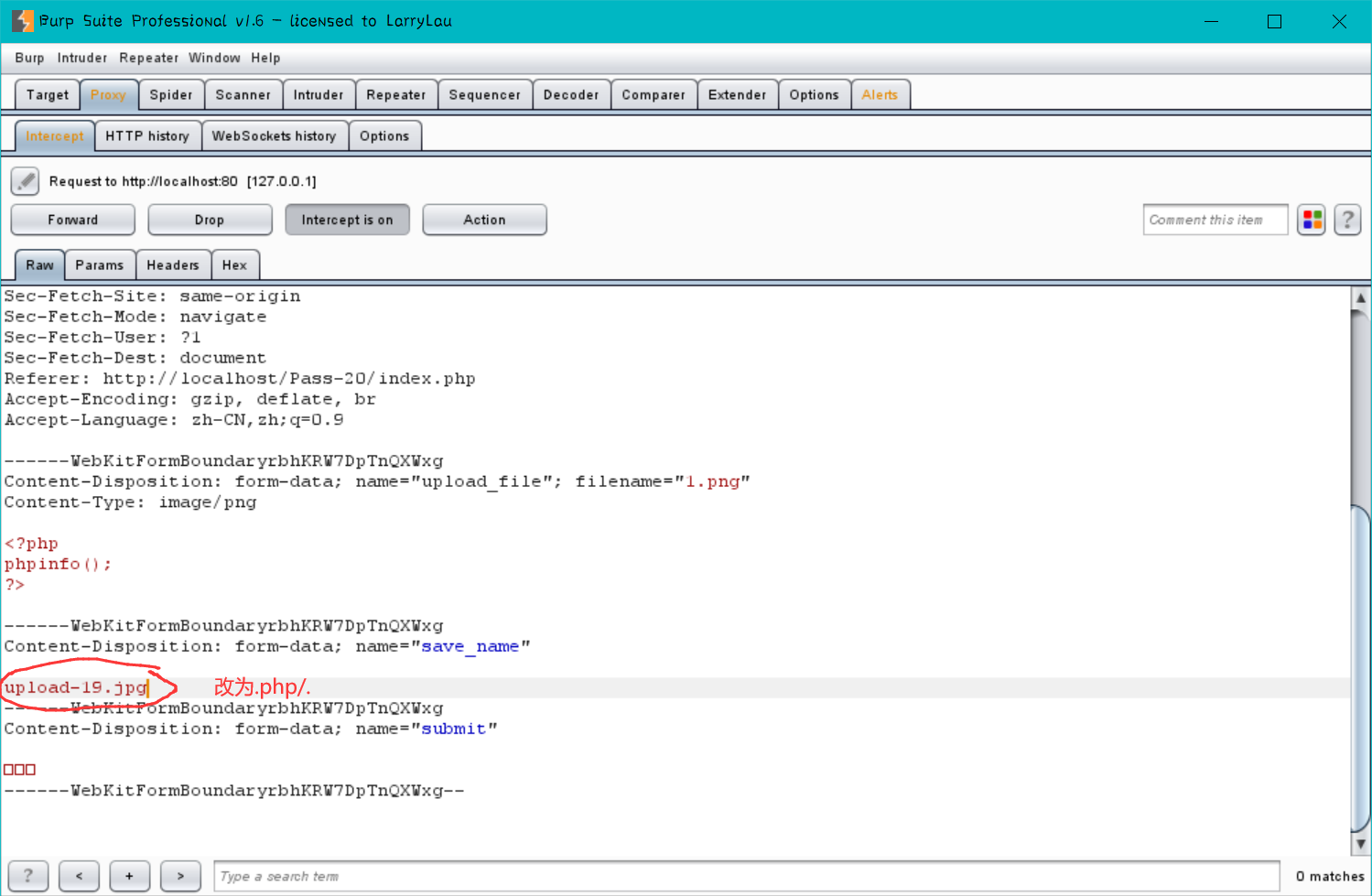The width and height of the screenshot is (1372, 896).
Task: Open the Intruder menu in menu bar
Action: [x=82, y=58]
